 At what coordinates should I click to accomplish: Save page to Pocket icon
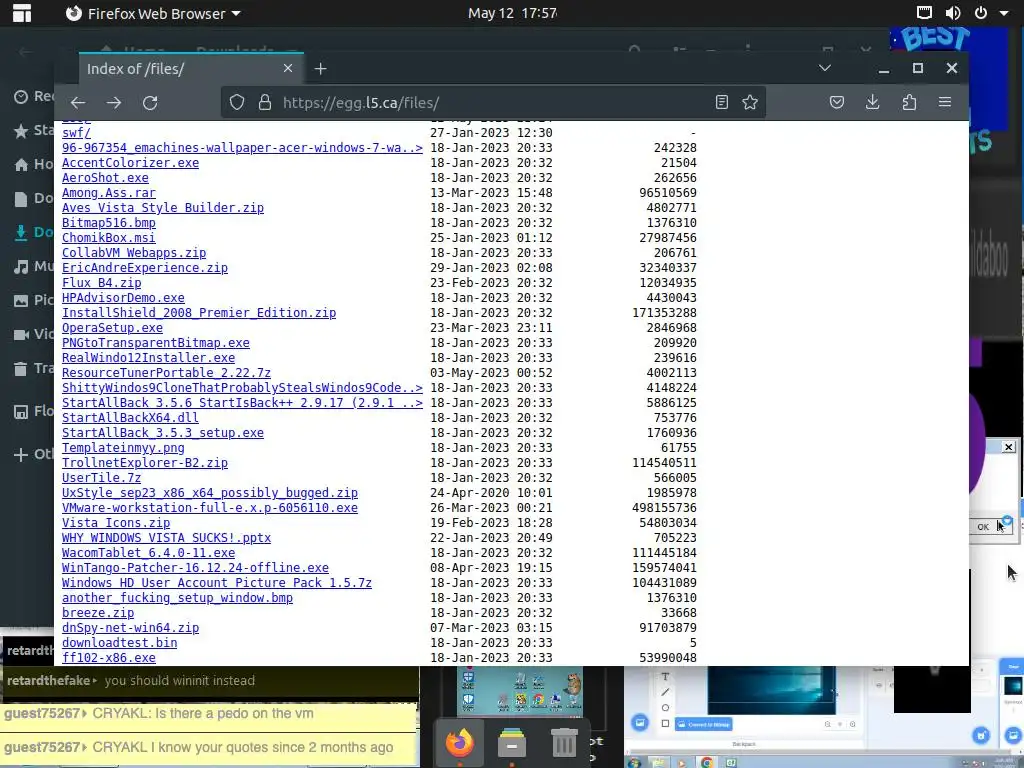click(837, 103)
